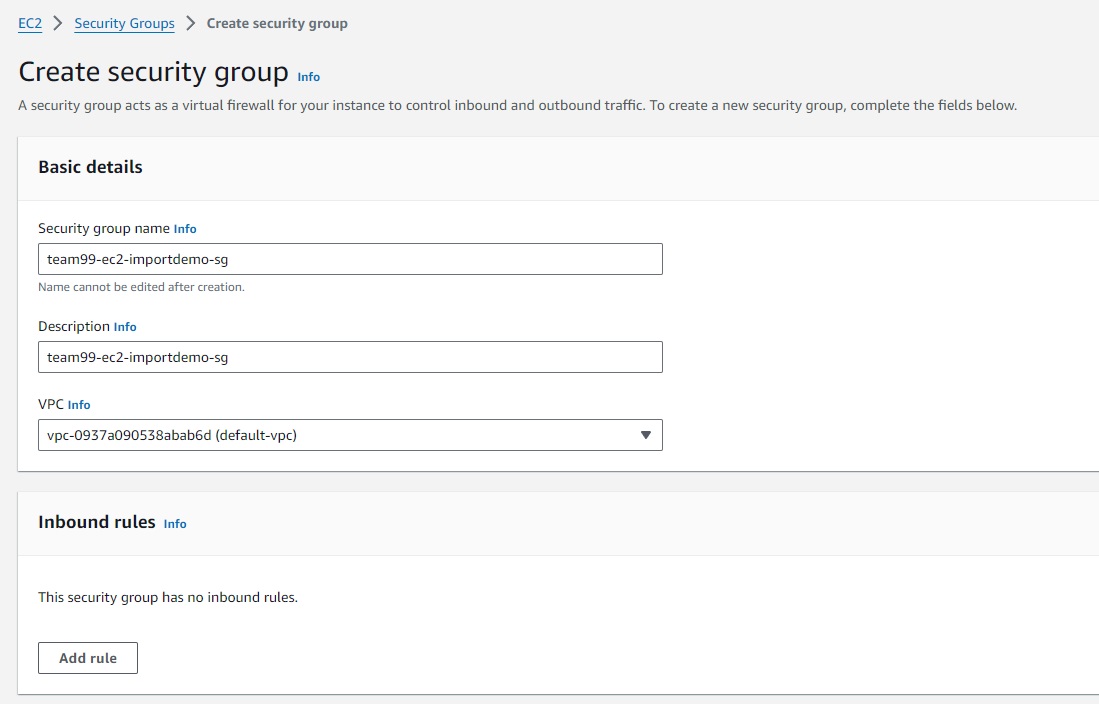Image resolution: width=1099 pixels, height=704 pixels.
Task: Click the chevron after Security Groups breadcrumb
Action: (190, 23)
